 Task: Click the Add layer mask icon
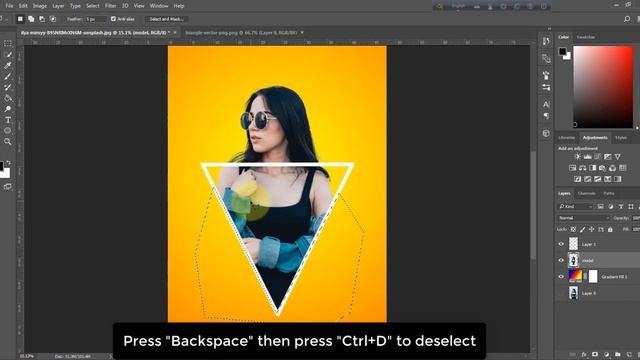[595, 354]
